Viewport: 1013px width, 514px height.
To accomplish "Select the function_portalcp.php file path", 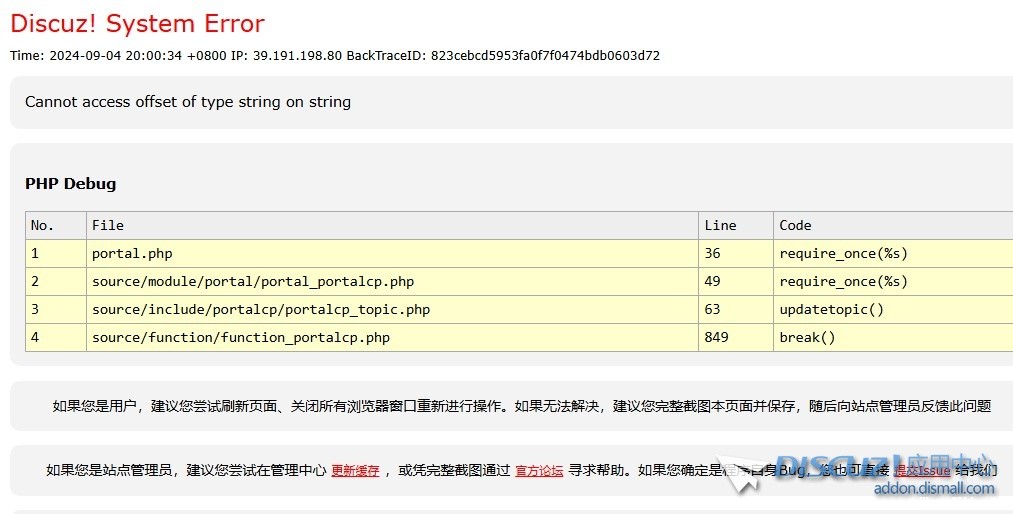I will pyautogui.click(x=241, y=337).
